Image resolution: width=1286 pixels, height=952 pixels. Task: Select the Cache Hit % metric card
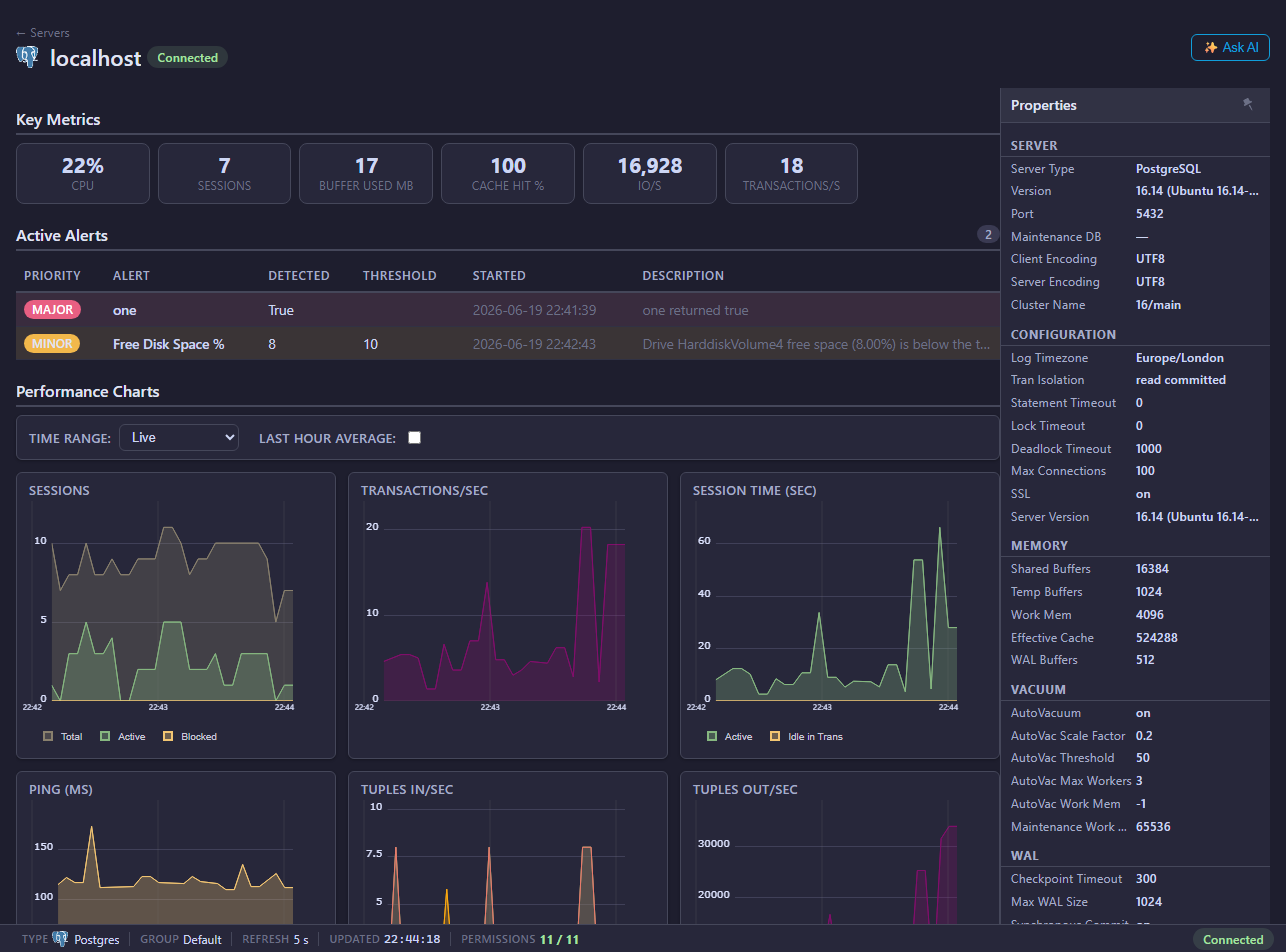(x=508, y=173)
